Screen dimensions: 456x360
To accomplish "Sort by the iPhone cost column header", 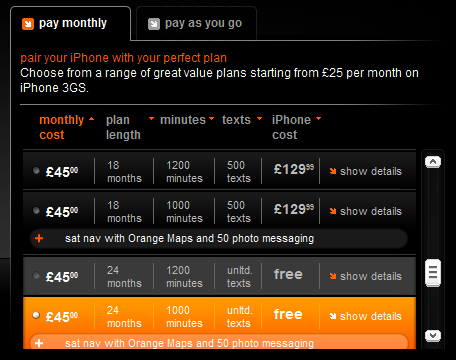I will coord(291,127).
